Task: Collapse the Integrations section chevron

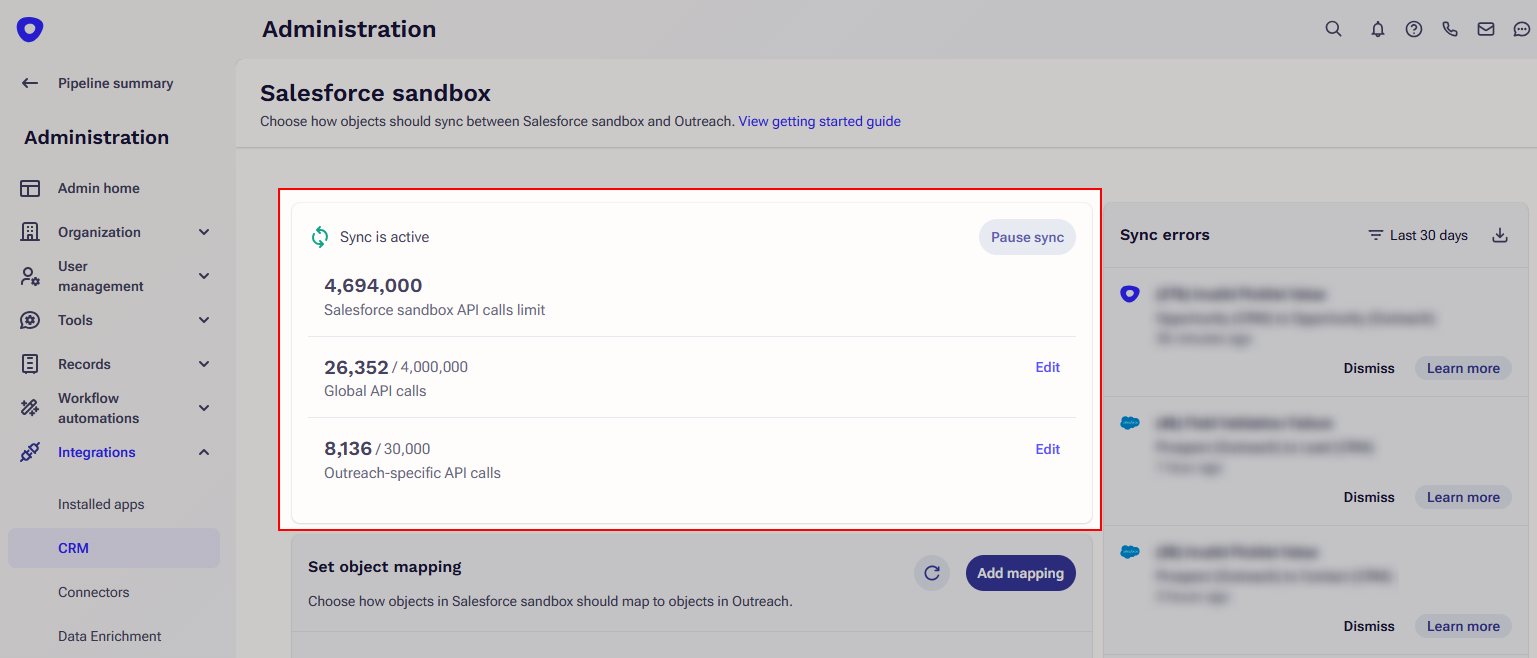Action: coord(204,452)
